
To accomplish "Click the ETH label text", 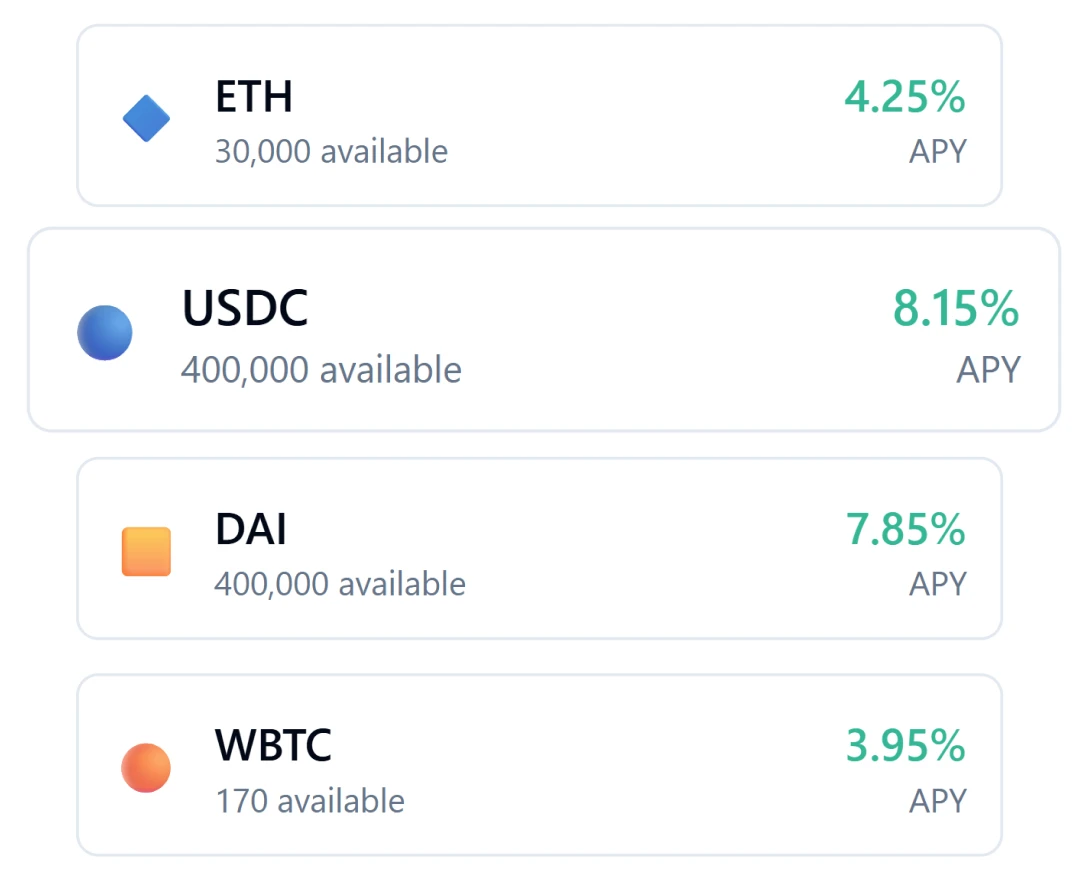I will pos(253,97).
